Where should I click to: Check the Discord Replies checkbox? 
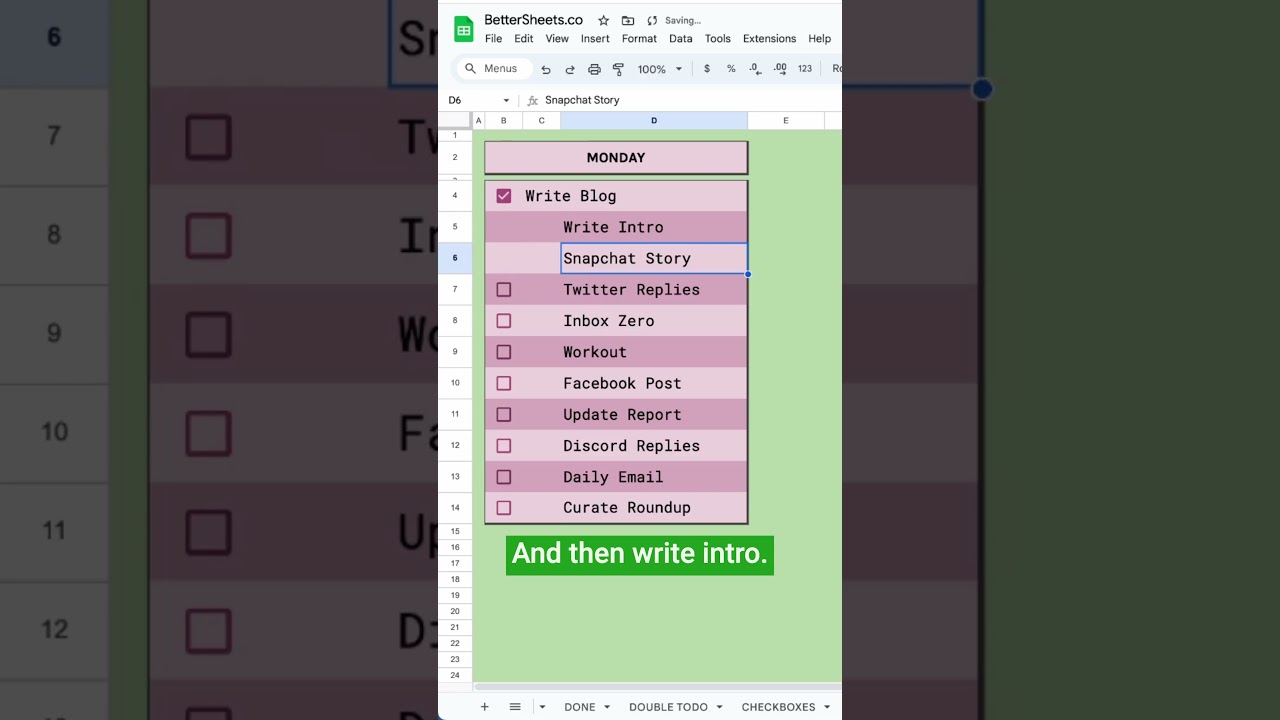tap(504, 446)
